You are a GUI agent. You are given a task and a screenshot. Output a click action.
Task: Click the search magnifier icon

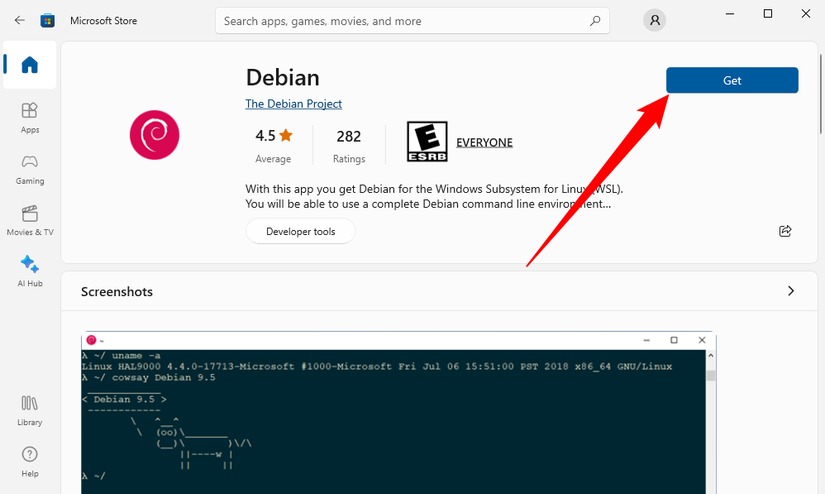(595, 21)
